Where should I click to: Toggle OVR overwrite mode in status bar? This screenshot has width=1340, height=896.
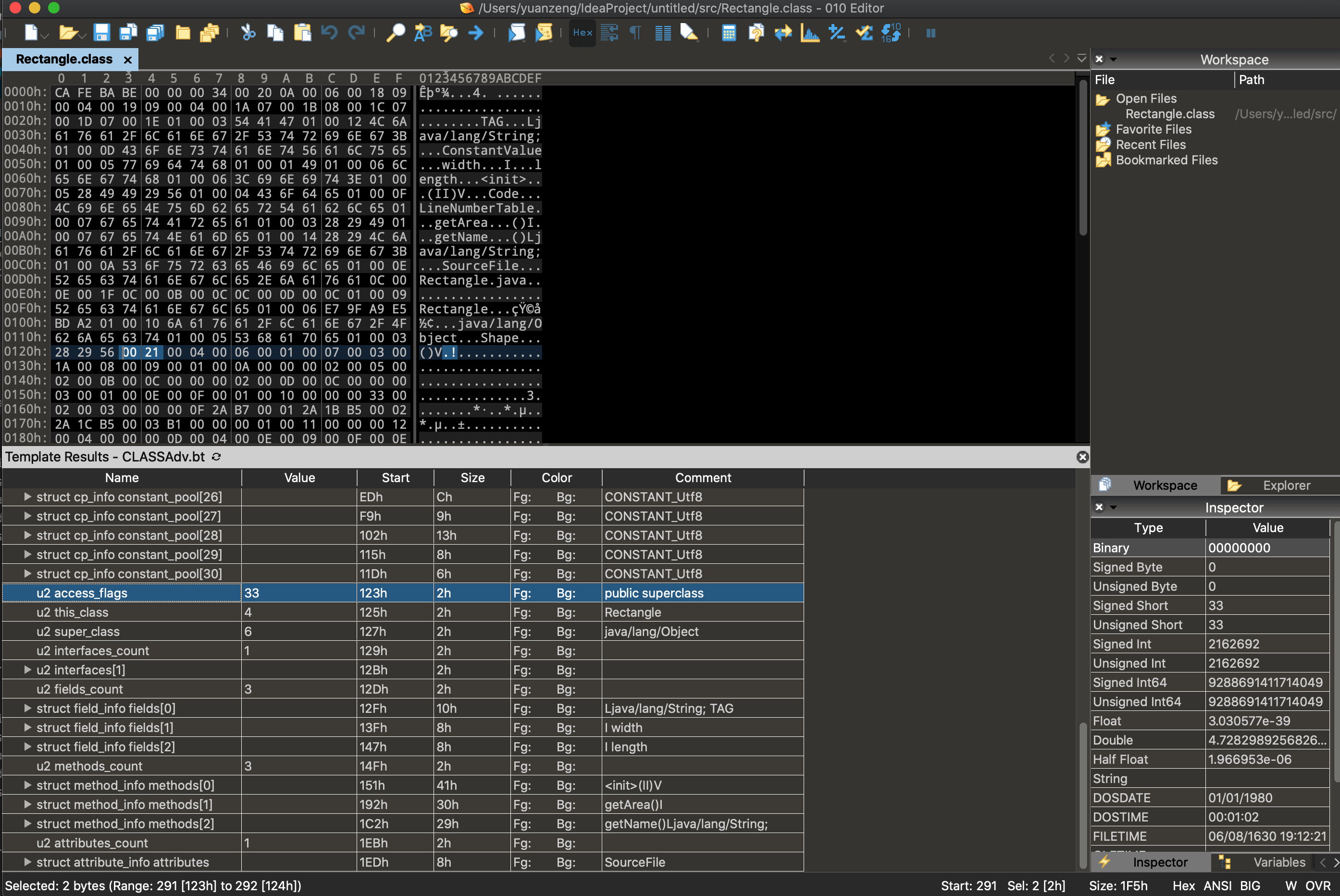pos(1318,886)
